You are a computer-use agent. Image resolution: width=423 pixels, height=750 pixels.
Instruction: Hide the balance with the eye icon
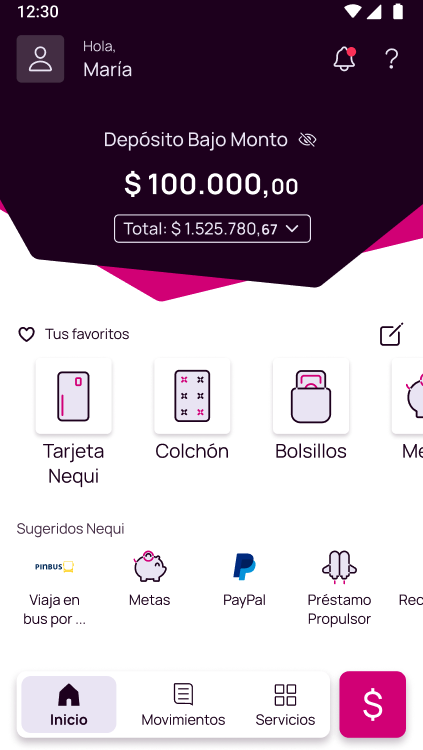(x=307, y=140)
